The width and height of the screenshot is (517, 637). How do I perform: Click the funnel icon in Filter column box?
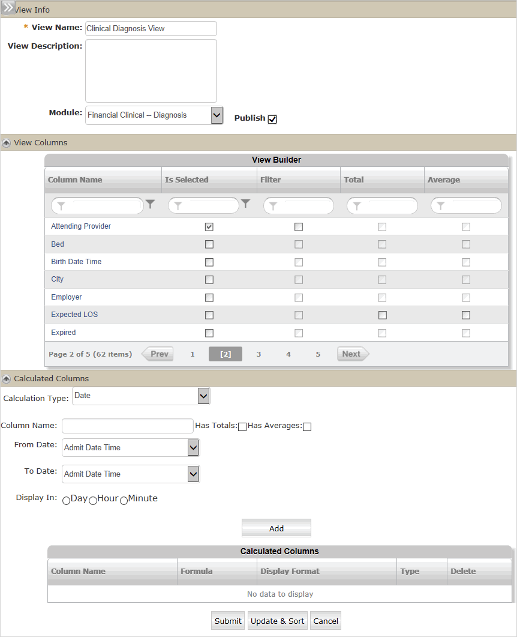(x=273, y=206)
